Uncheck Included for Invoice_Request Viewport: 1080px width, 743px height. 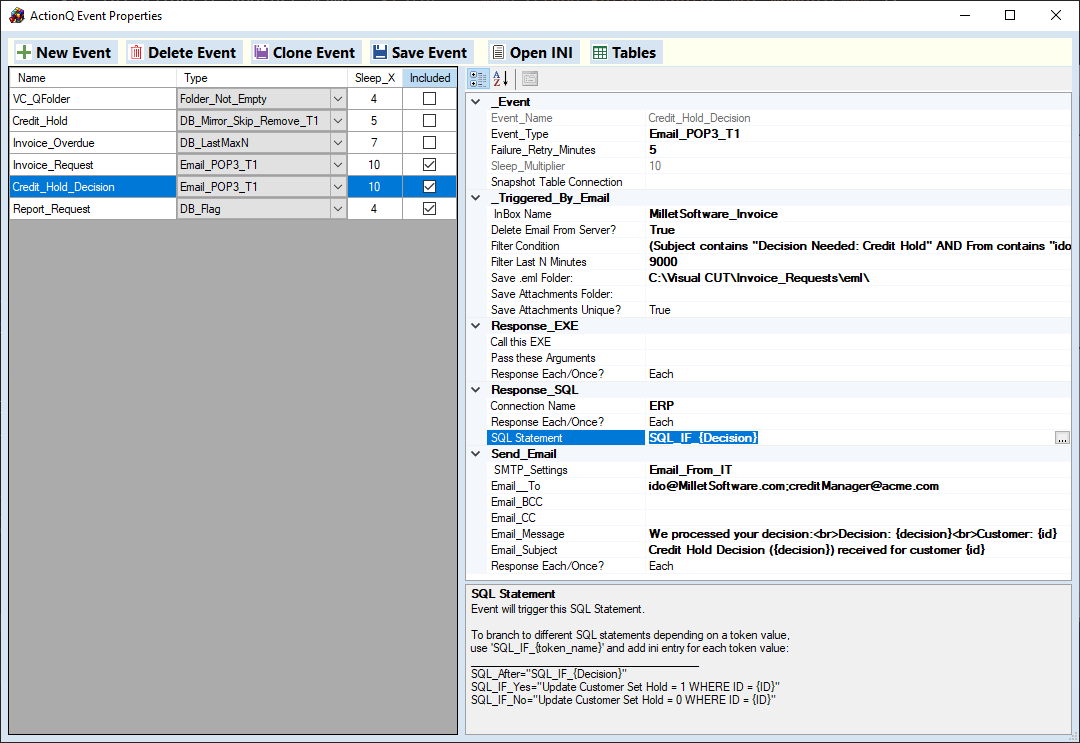coord(429,165)
